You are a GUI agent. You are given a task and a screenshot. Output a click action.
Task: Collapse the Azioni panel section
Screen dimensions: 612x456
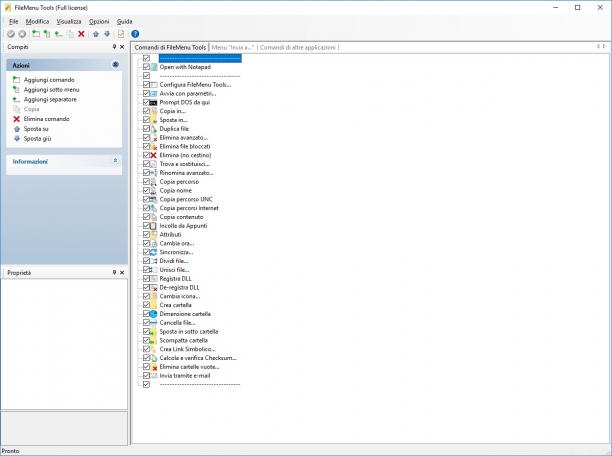(x=116, y=64)
